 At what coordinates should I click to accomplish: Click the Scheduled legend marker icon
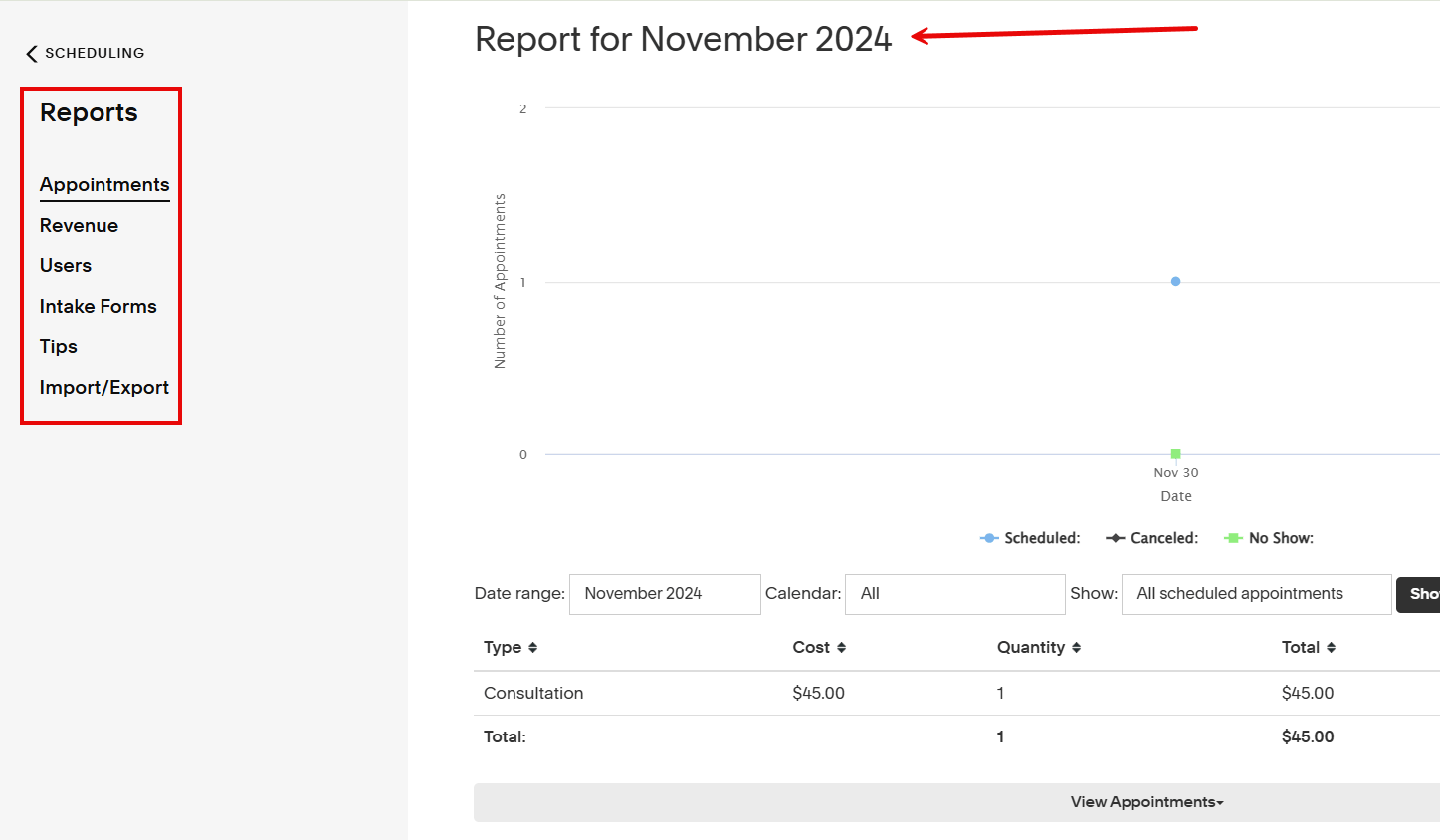(x=988, y=537)
